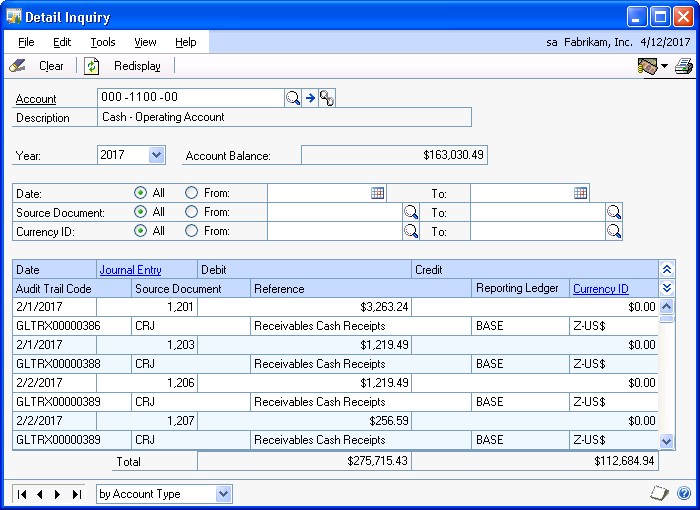The width and height of the screenshot is (700, 510).
Task: Click the printer icon
Action: pos(683,67)
